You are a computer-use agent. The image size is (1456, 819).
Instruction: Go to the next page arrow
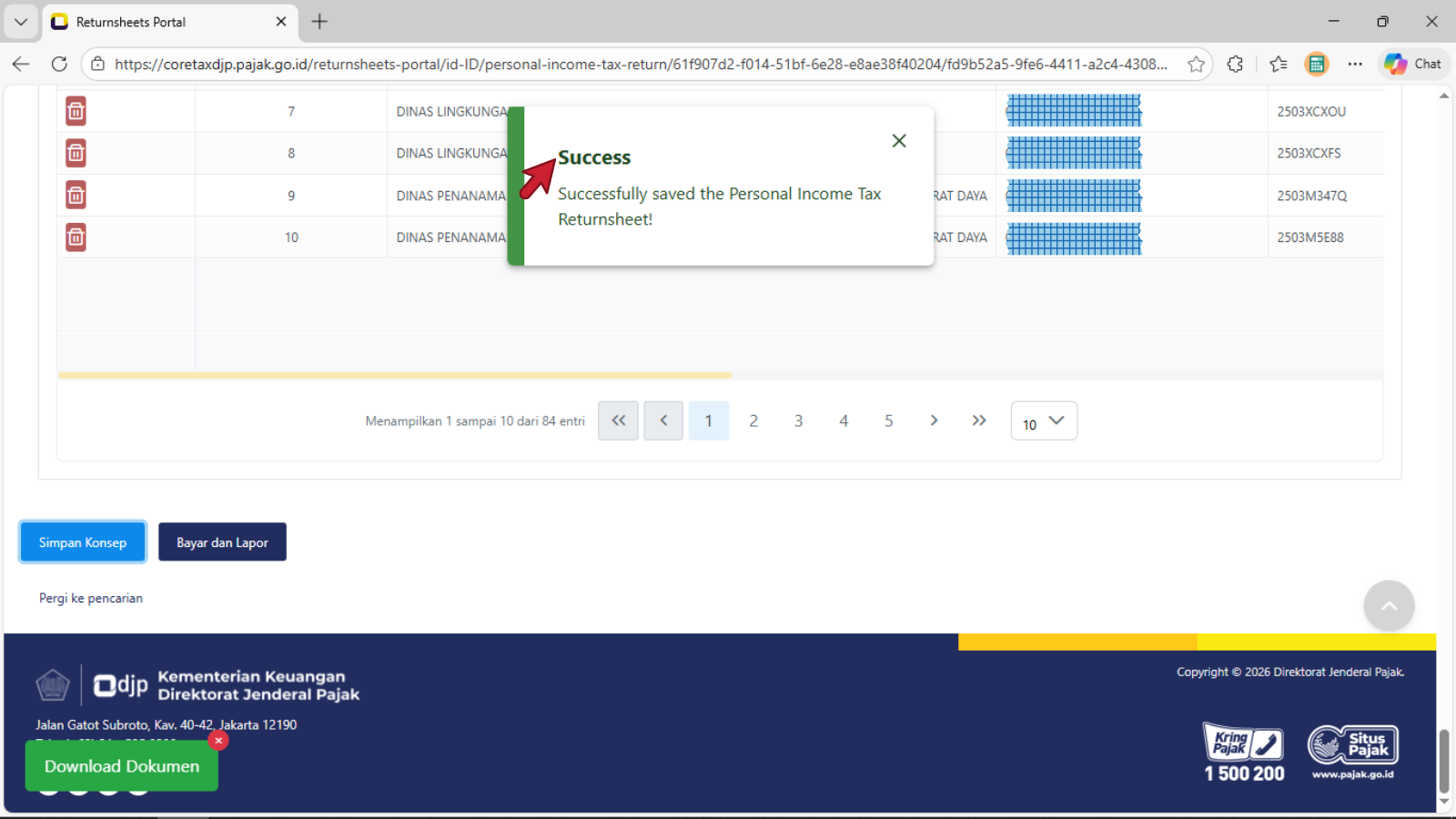[x=934, y=420]
